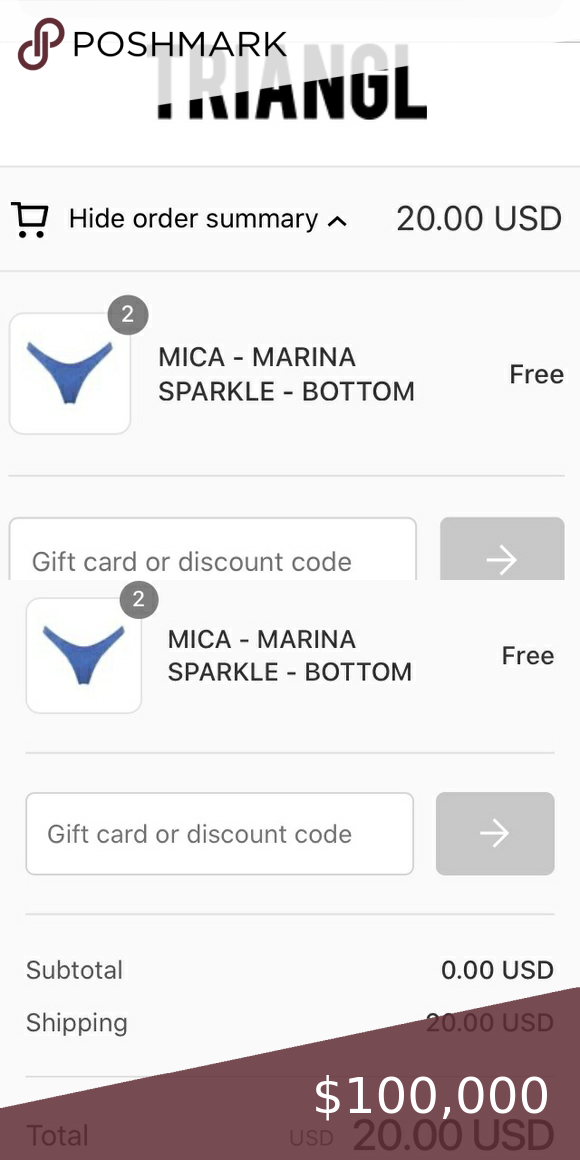The height and width of the screenshot is (1160, 580).
Task: Select the second MICA - MARINA SPARKLE - BOTTOM title
Action: (290, 655)
